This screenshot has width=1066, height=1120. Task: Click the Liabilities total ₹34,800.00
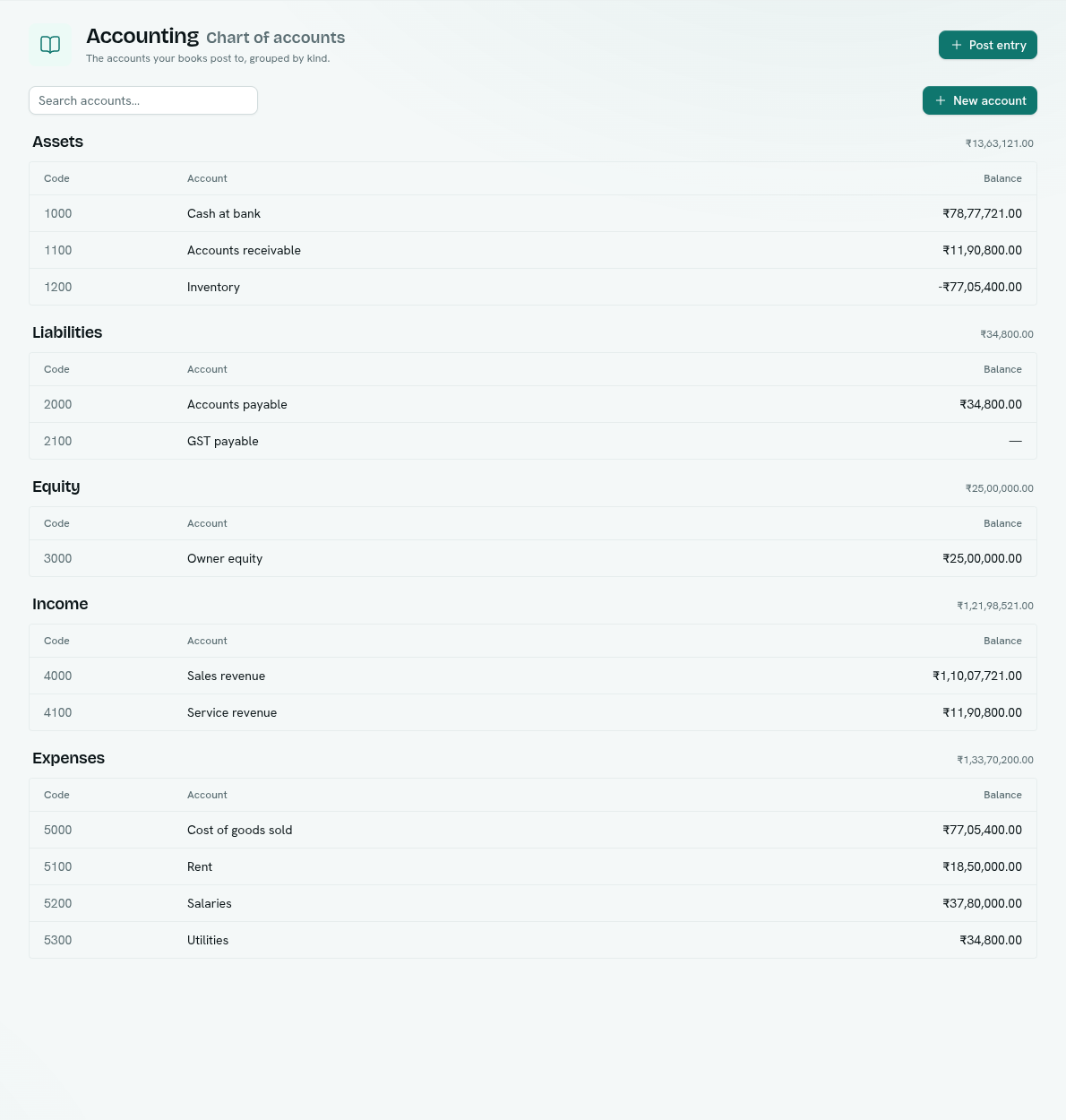click(x=1007, y=334)
